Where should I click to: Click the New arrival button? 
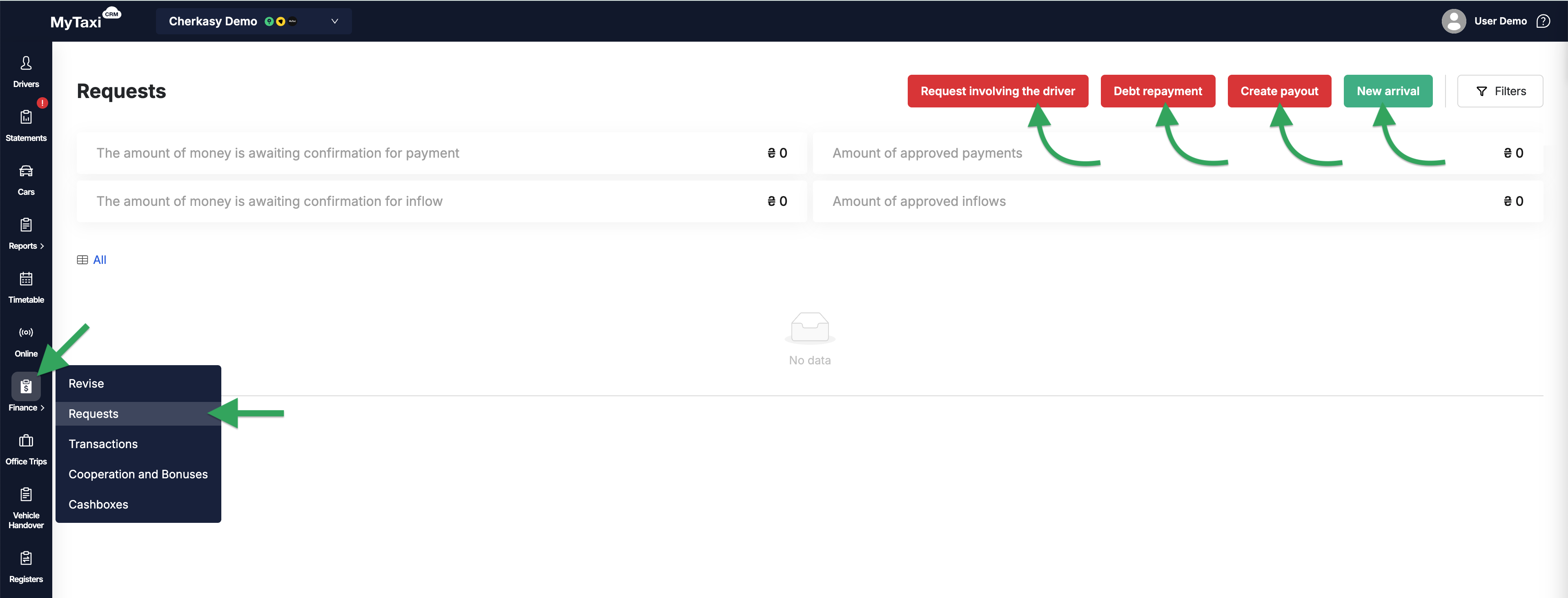pos(1388,91)
